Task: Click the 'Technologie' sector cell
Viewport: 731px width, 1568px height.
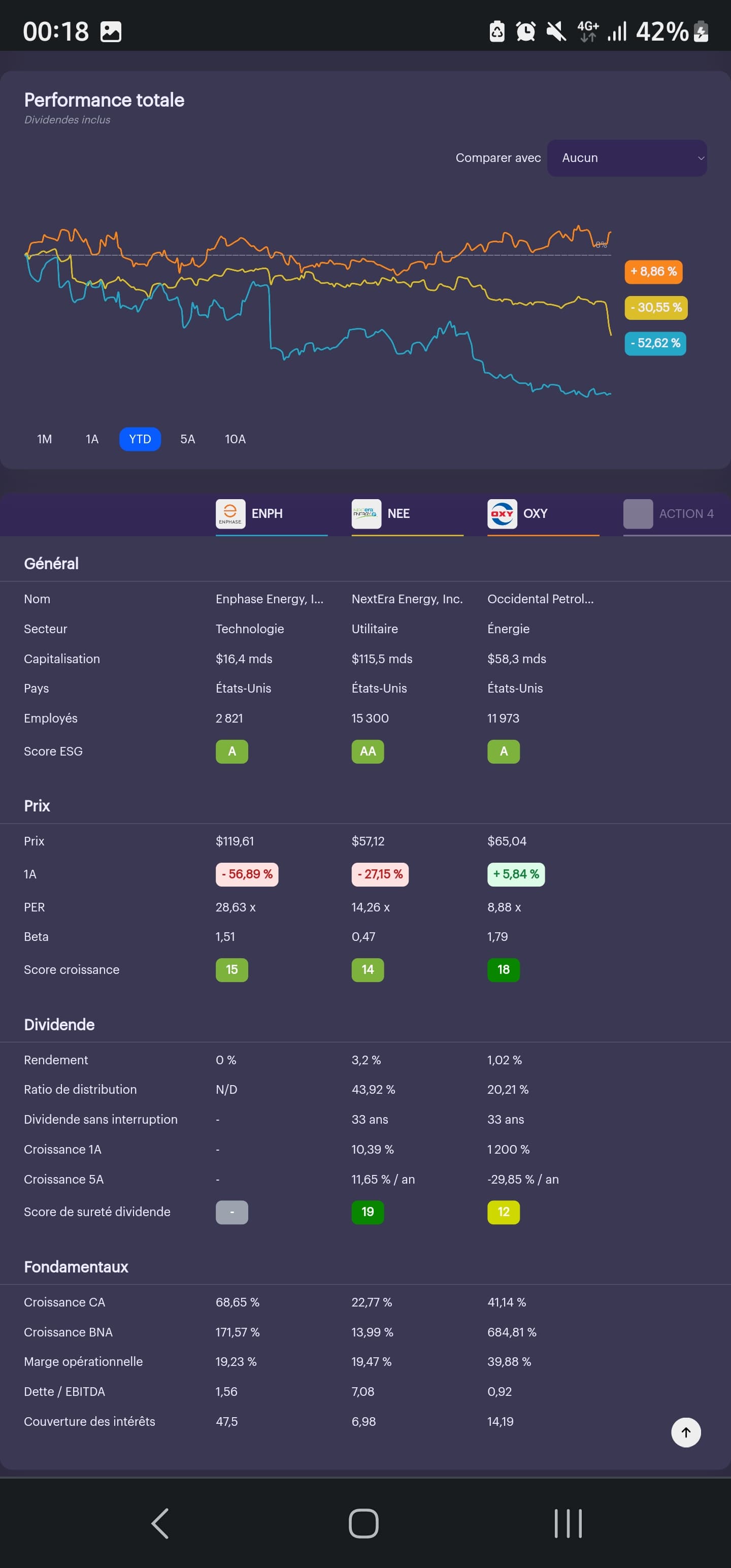Action: [250, 629]
